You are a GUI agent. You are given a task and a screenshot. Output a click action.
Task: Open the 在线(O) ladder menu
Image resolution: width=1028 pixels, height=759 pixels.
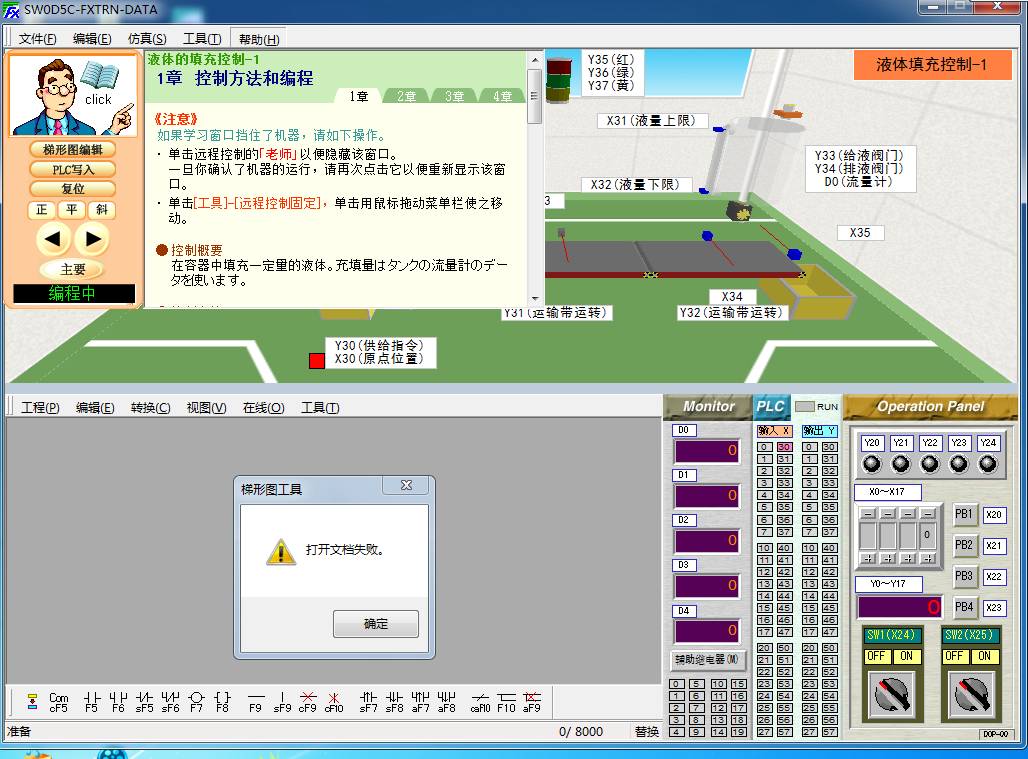coord(263,408)
